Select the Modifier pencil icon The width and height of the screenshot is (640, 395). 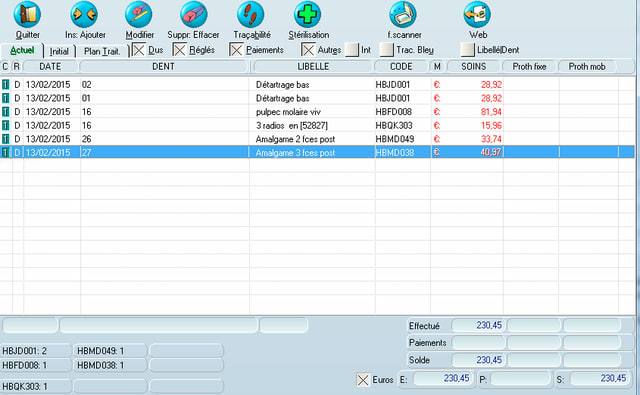point(139,14)
